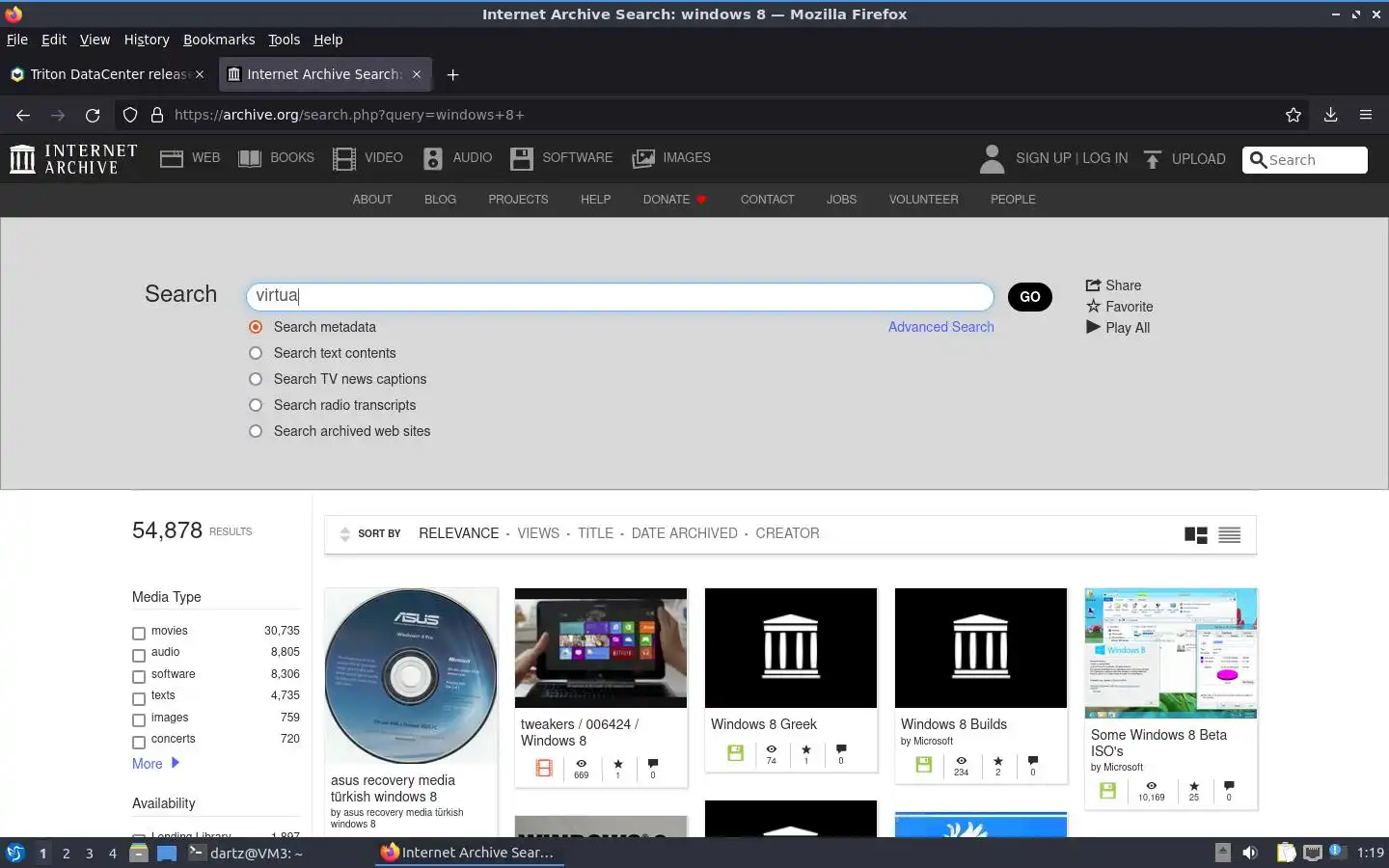
Task: Click the user avatar icon
Action: point(992,159)
